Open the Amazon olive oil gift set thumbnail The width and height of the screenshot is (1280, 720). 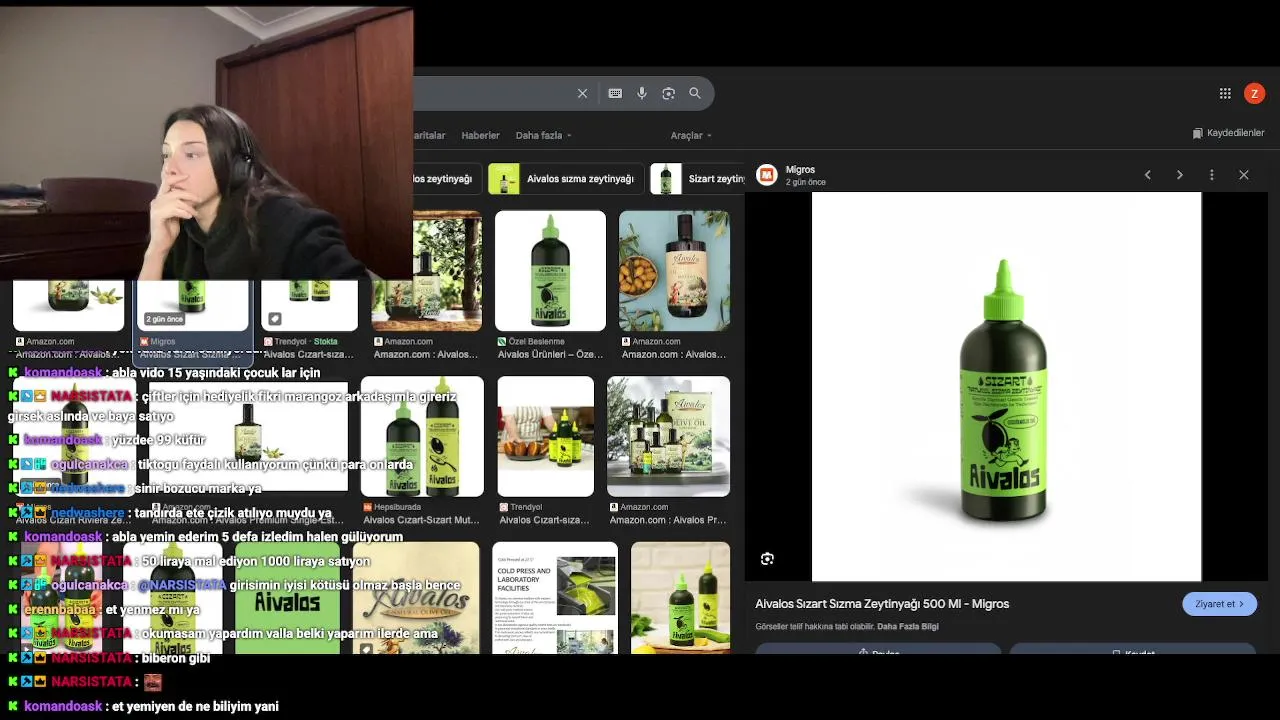[x=668, y=436]
